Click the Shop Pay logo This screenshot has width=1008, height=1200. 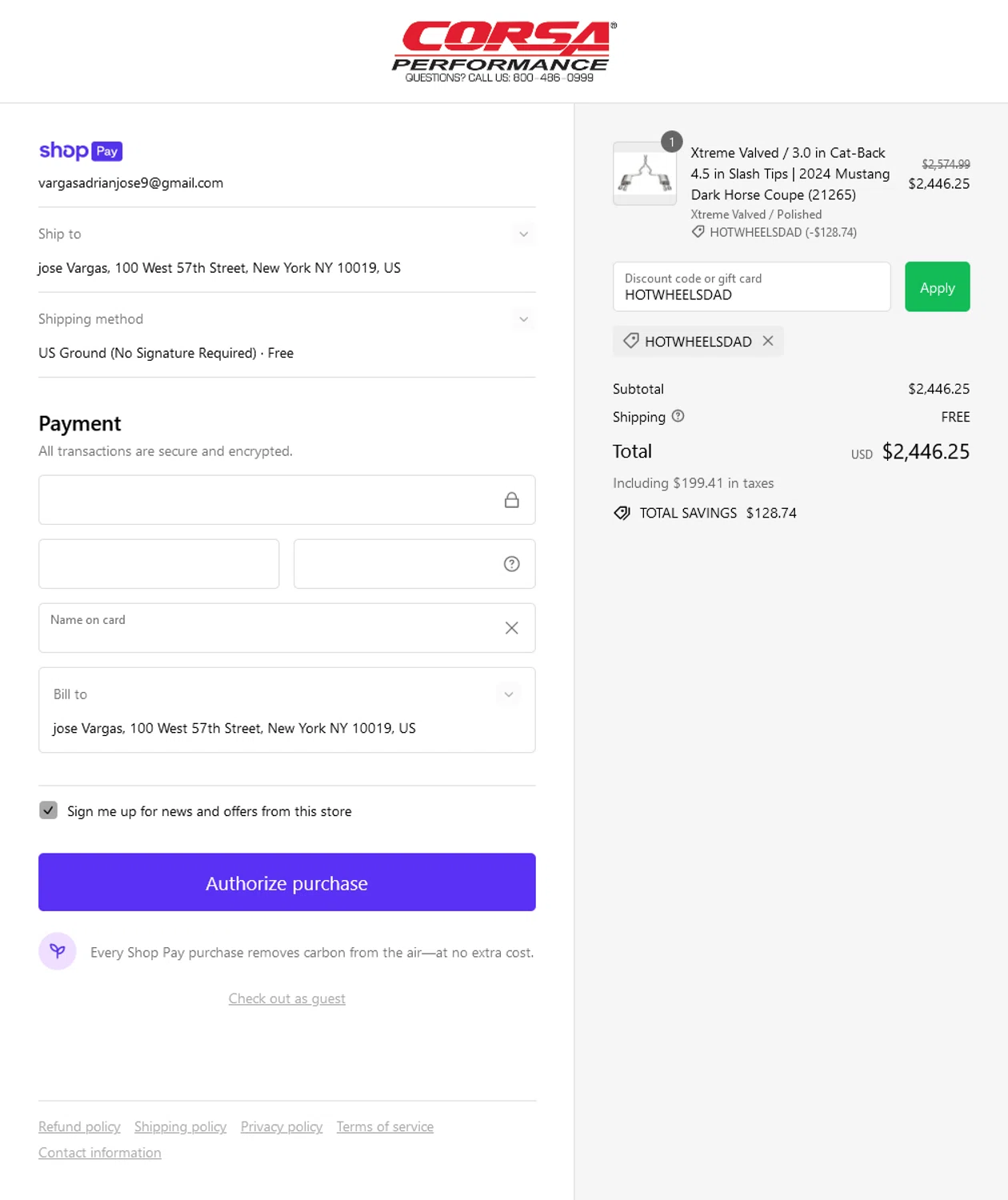click(x=80, y=150)
